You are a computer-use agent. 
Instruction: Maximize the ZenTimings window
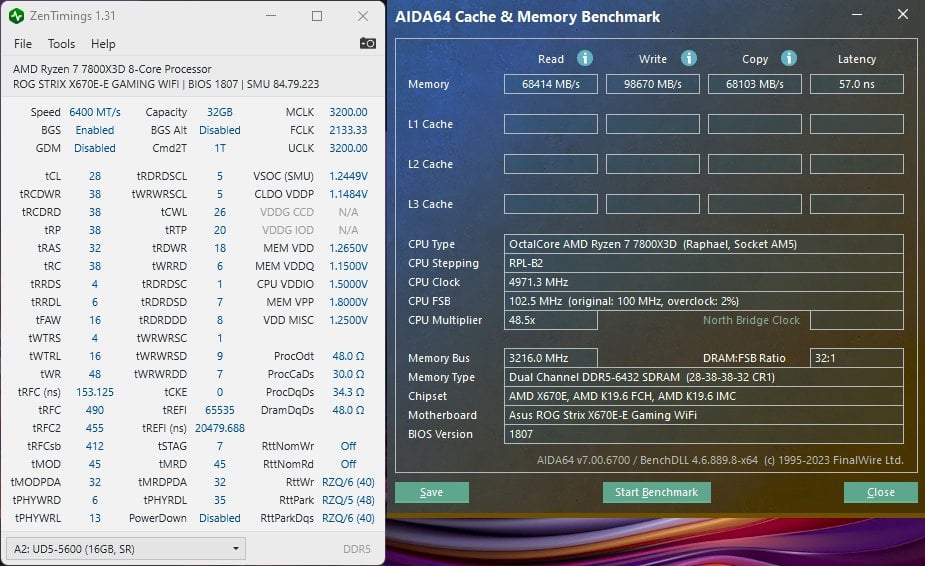(x=317, y=16)
